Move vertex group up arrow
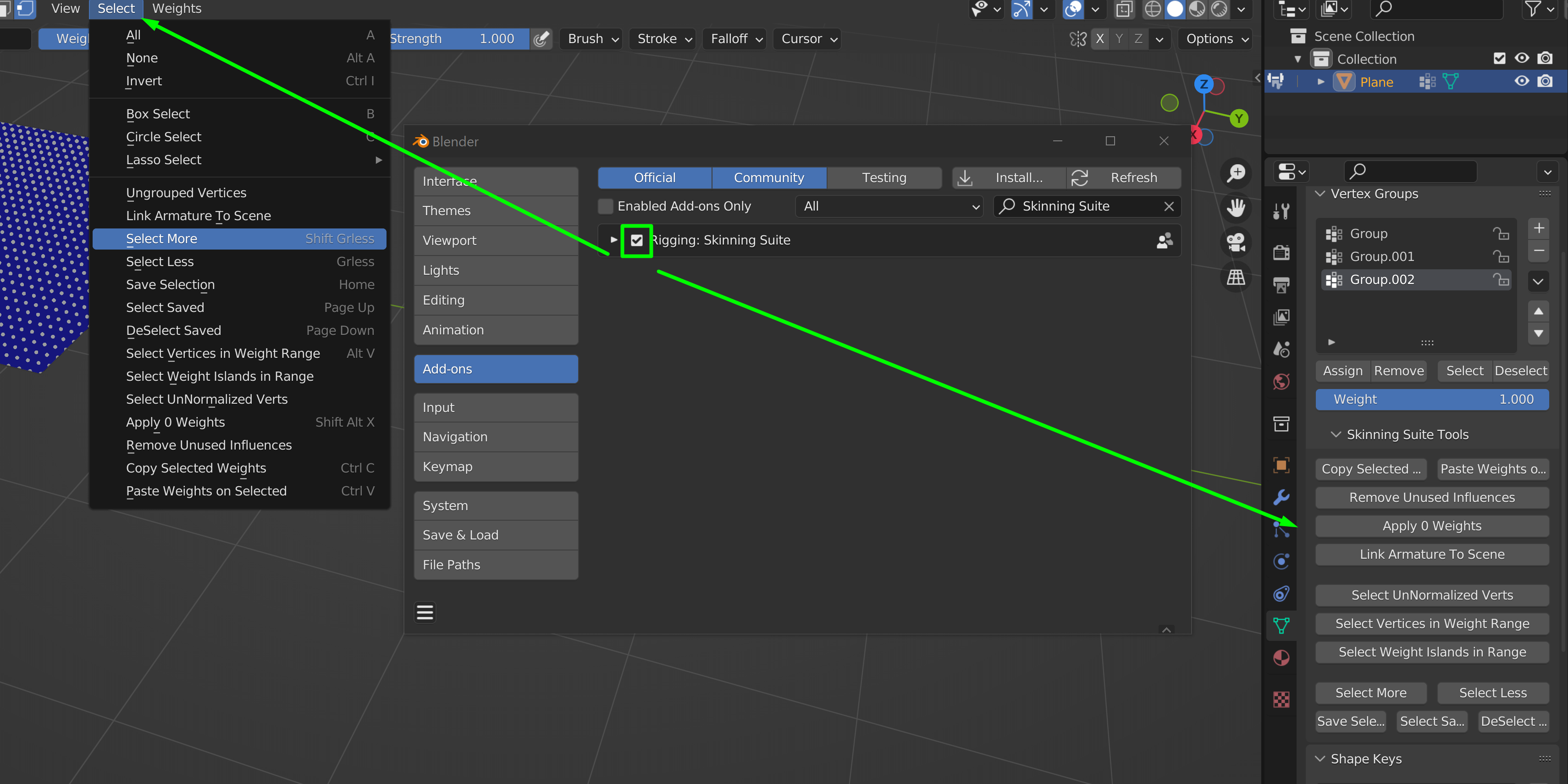1568x784 pixels. click(x=1538, y=311)
